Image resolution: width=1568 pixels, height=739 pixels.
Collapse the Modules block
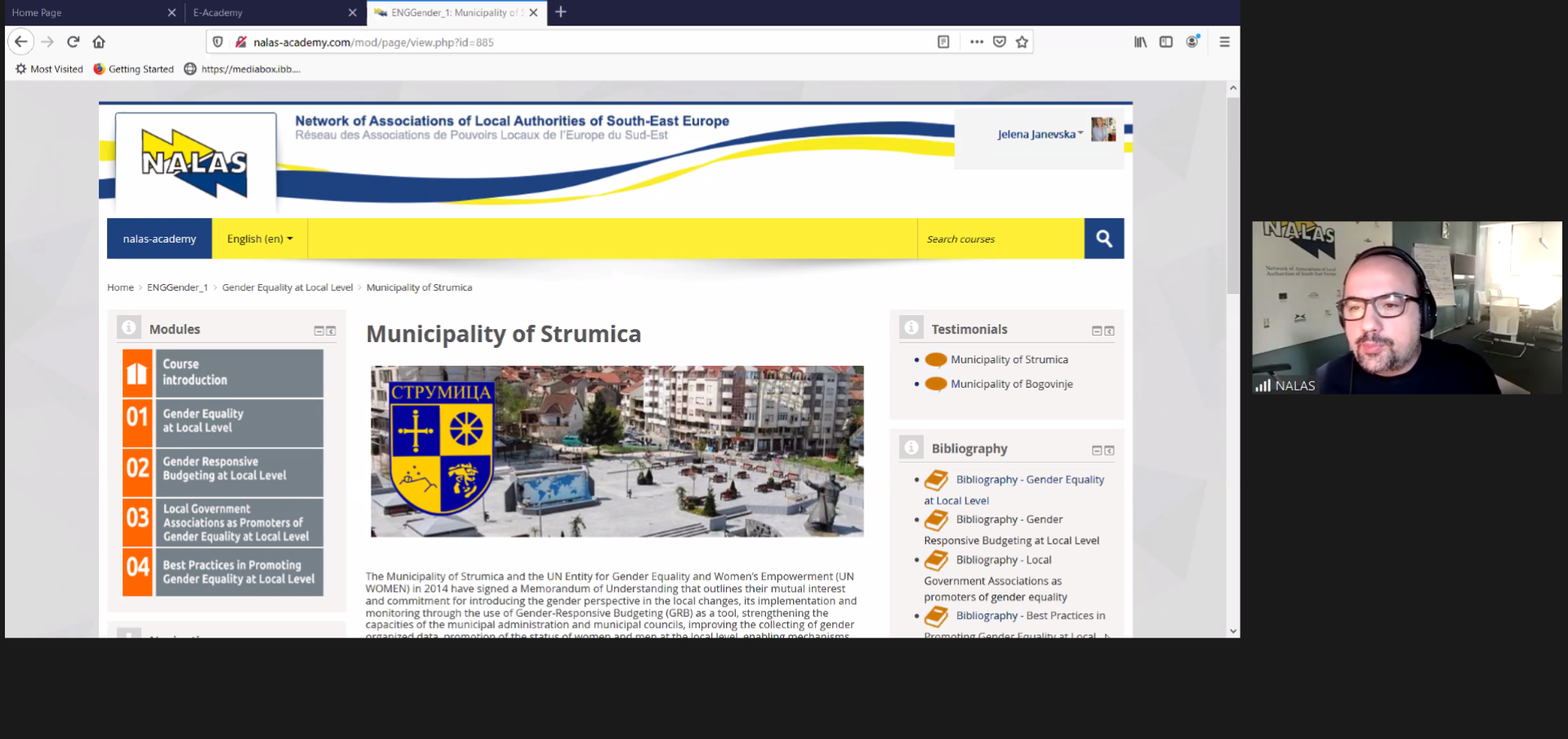pos(319,331)
